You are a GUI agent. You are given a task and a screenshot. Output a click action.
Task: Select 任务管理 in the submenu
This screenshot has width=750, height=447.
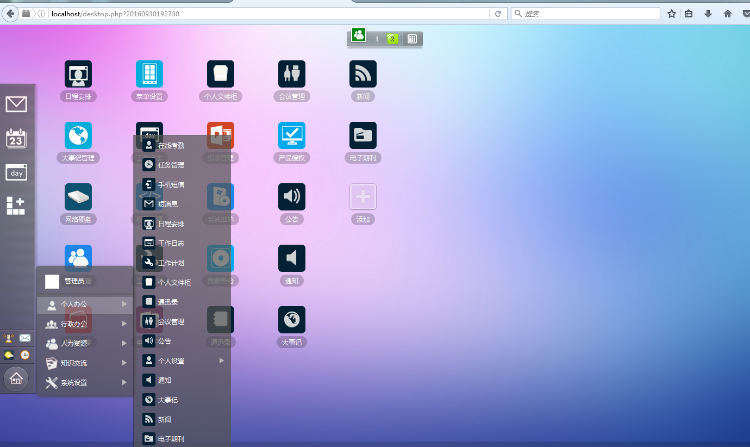[170, 164]
